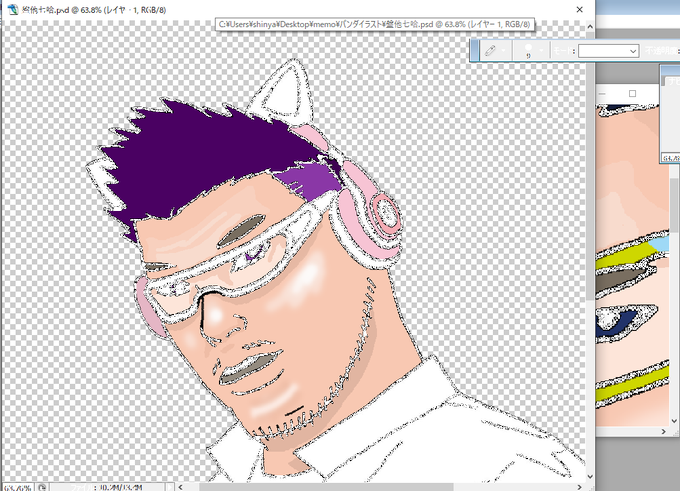This screenshot has width=680, height=491.
Task: Click the zoom percentage field in the status bar
Action: click(17, 488)
